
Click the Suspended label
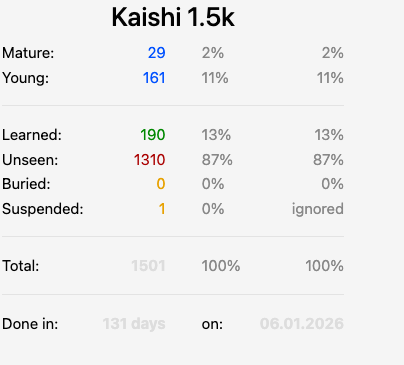43,209
